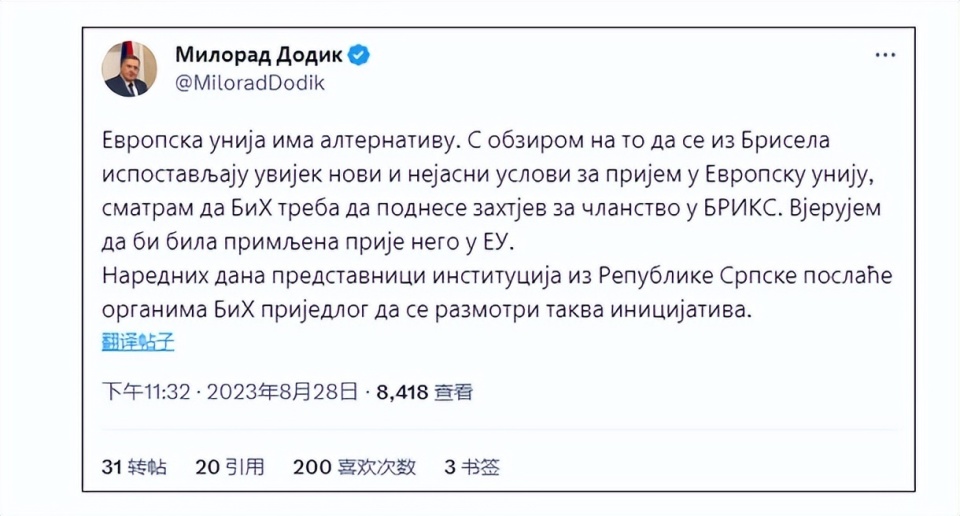The height and width of the screenshot is (516, 960).
Task: Open the 20 引用 quotes list
Action: point(230,466)
